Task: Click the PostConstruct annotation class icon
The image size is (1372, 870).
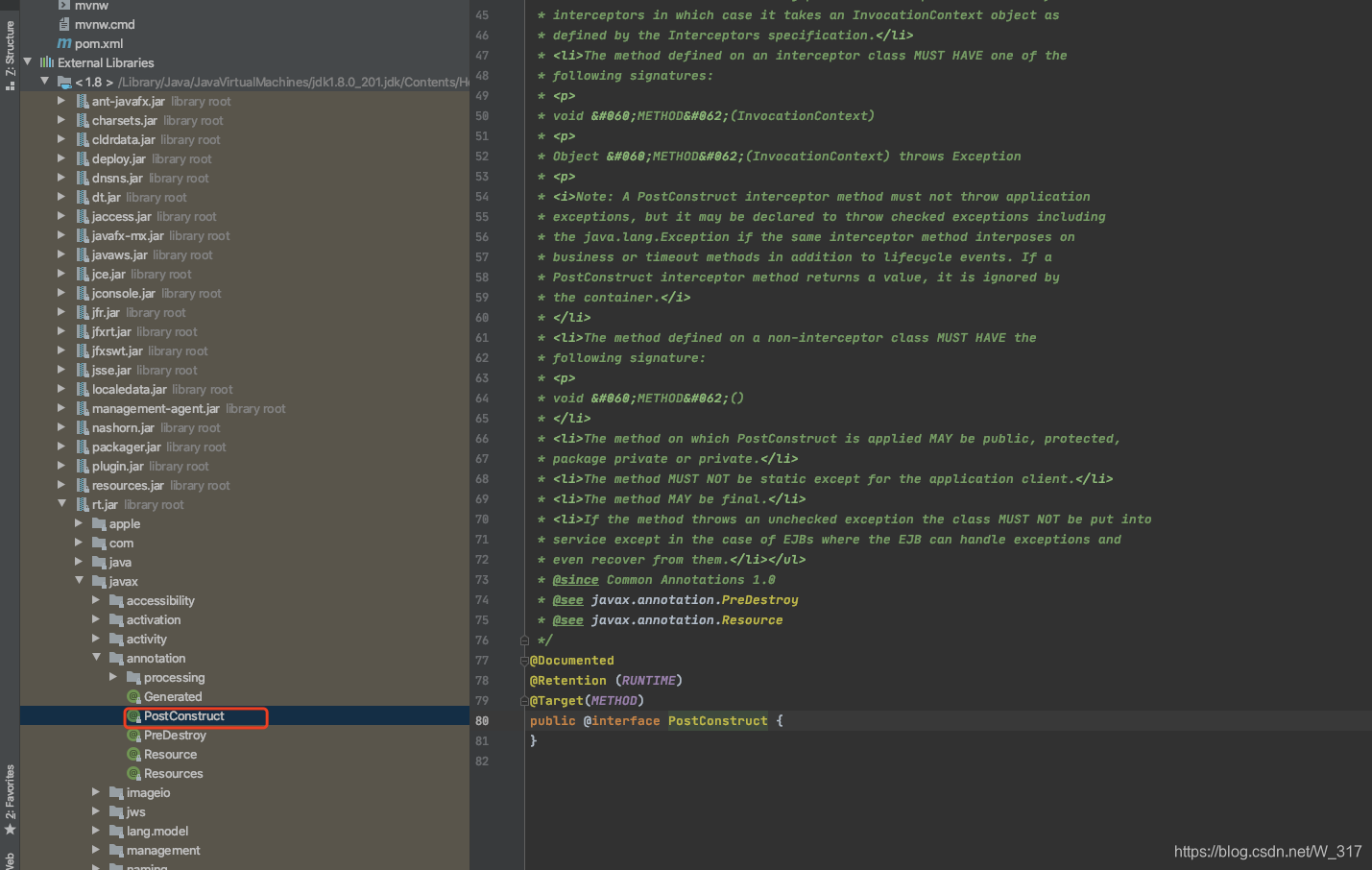Action: click(x=134, y=715)
